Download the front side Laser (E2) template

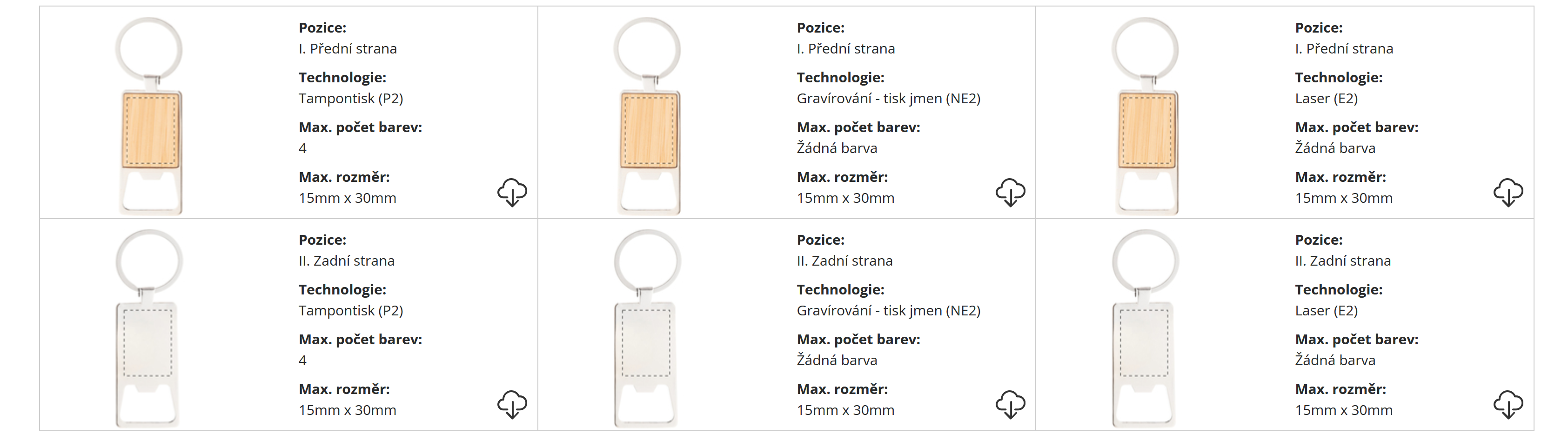[x=1508, y=192]
